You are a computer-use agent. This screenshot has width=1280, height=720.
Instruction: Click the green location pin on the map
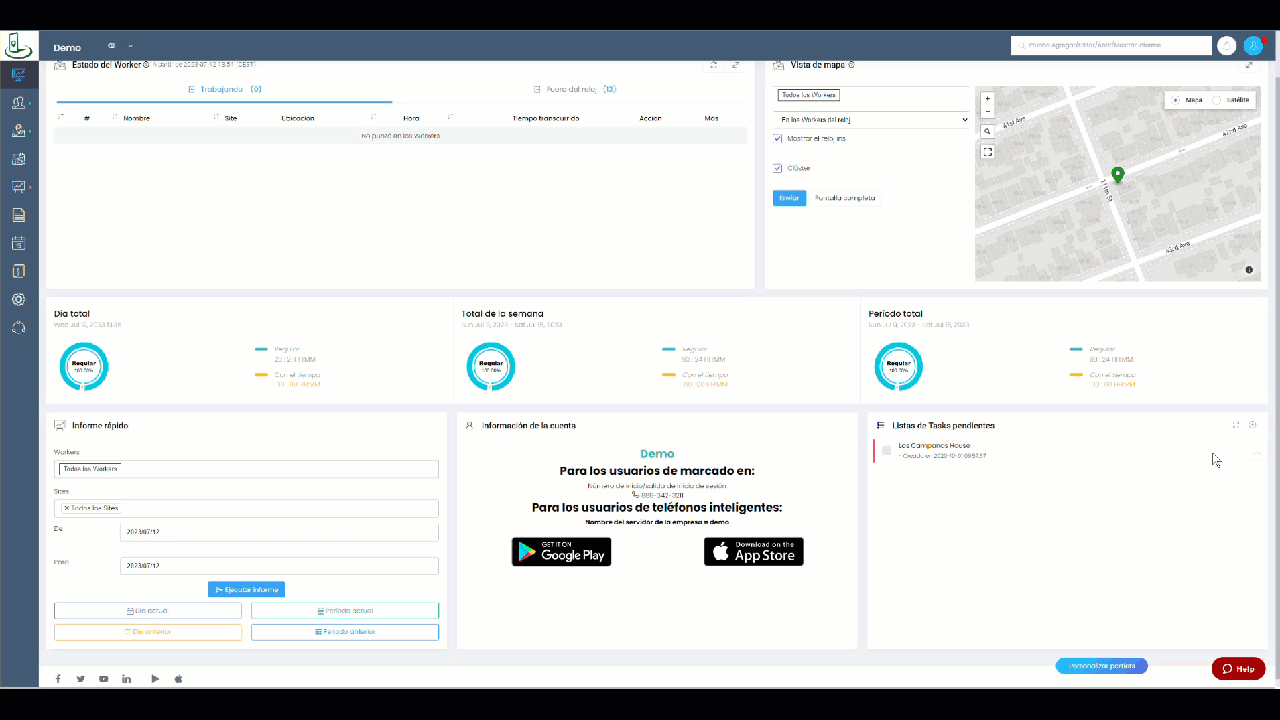click(x=1118, y=175)
